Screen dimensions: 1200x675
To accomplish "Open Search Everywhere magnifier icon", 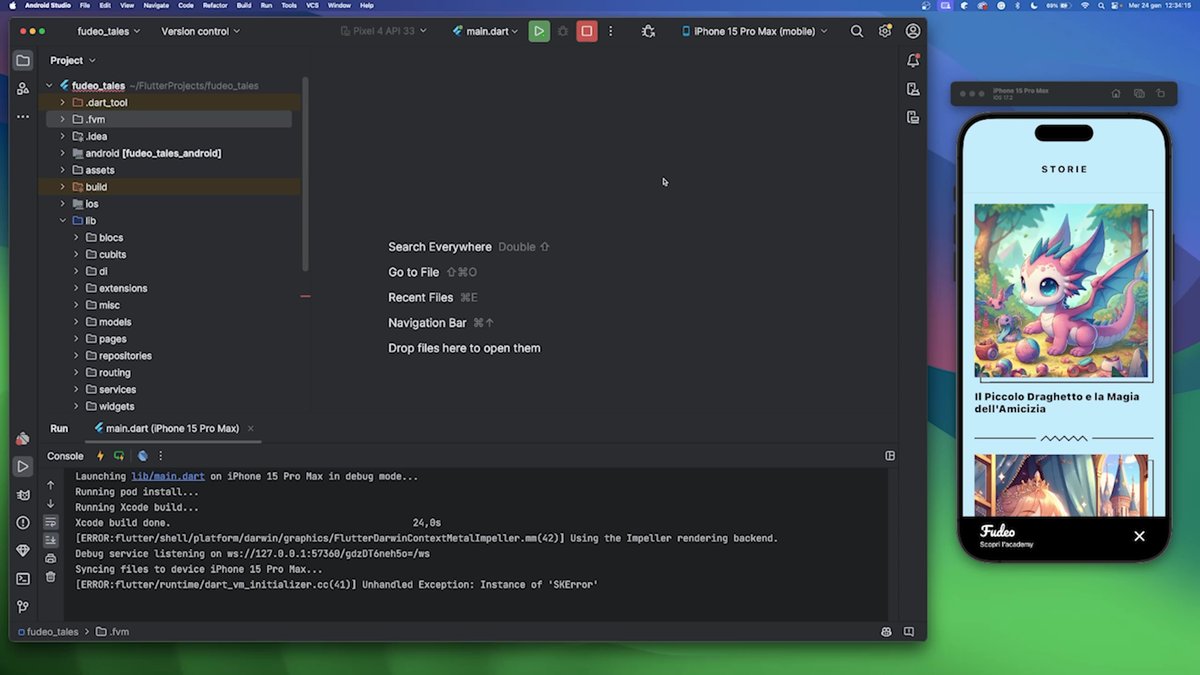I will tap(857, 31).
